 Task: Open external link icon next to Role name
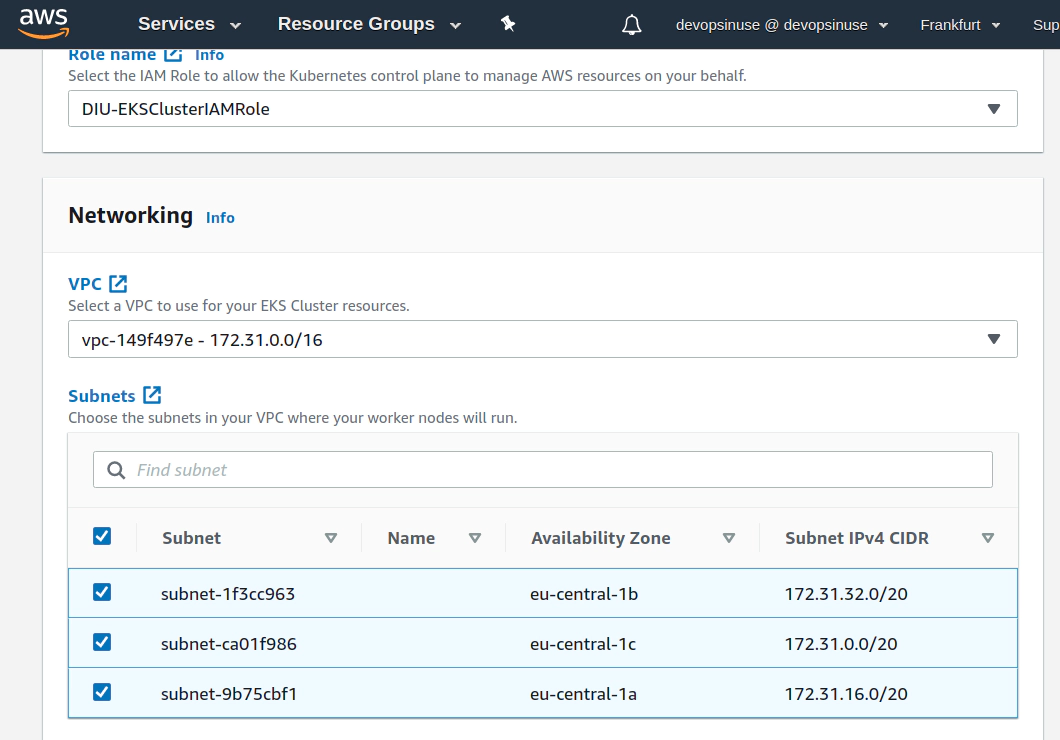pos(173,54)
